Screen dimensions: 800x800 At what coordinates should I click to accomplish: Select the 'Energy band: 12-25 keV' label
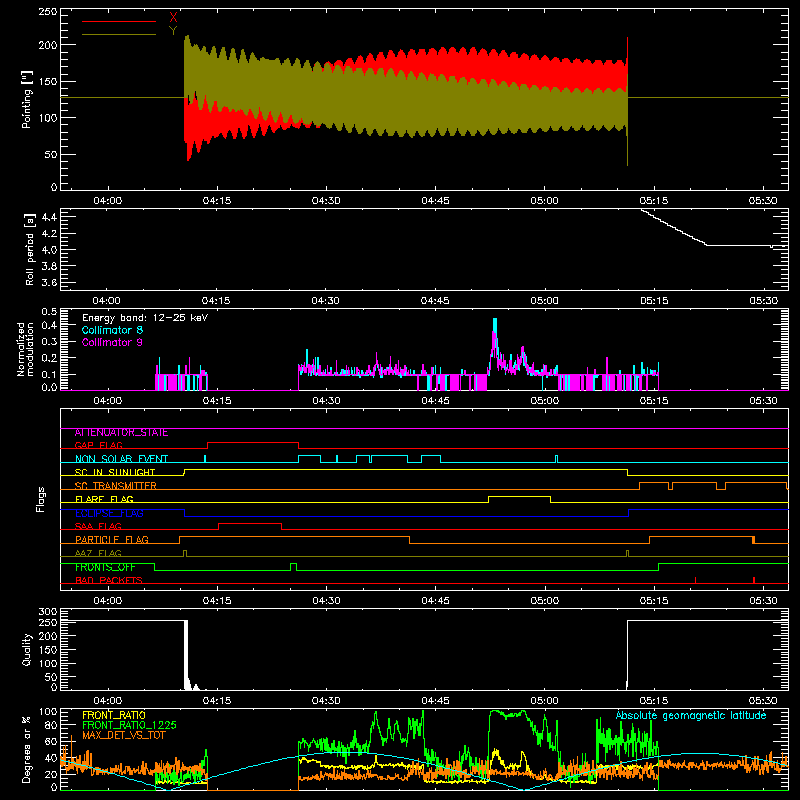pos(145,318)
